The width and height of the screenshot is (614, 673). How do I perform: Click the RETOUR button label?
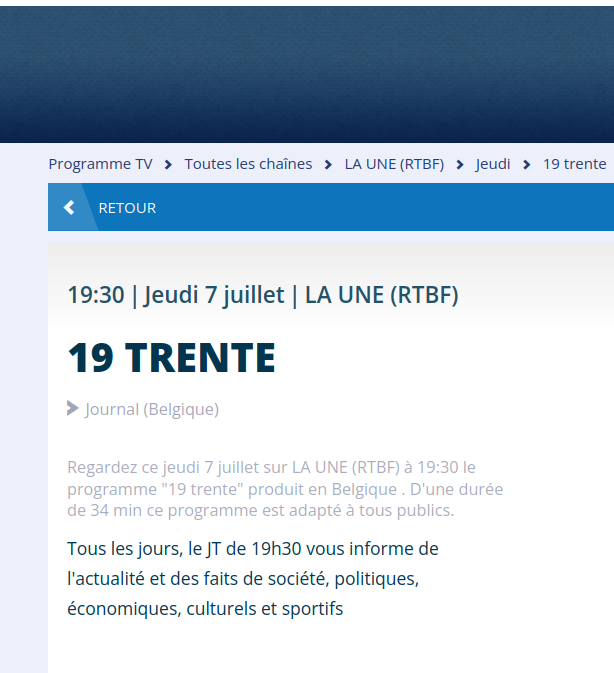(127, 208)
